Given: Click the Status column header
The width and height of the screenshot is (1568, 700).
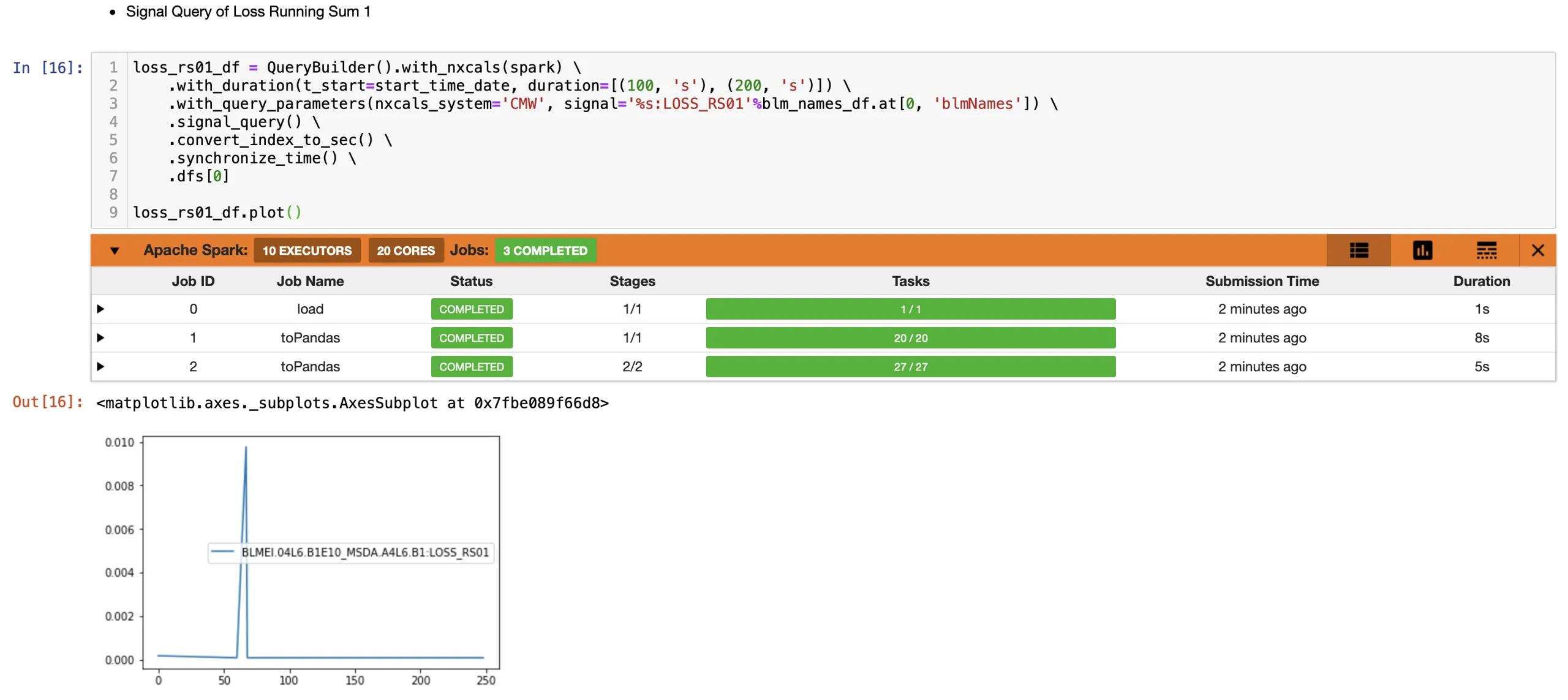Looking at the screenshot, I should pos(471,280).
